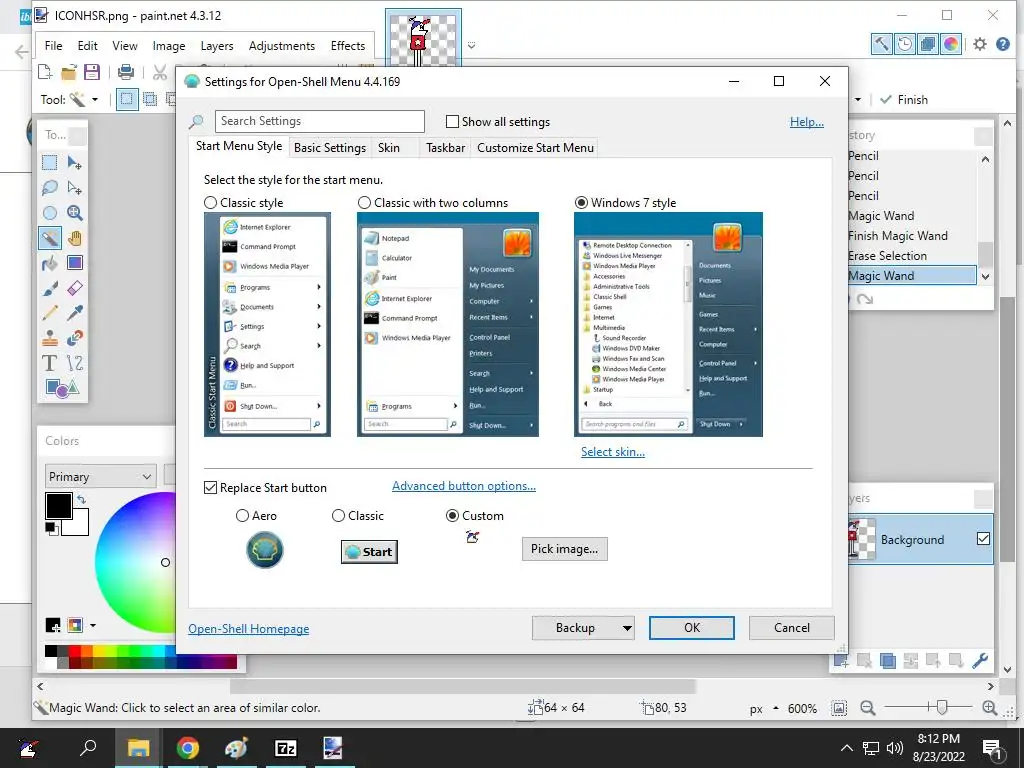Image resolution: width=1024 pixels, height=768 pixels.
Task: Select the Custom start button radio
Action: point(452,515)
